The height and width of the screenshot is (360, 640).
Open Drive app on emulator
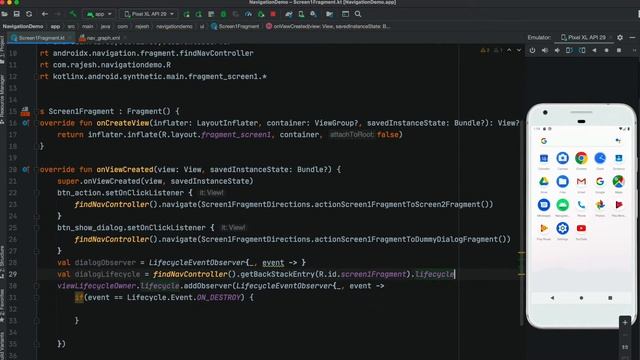pyautogui.click(x=544, y=181)
